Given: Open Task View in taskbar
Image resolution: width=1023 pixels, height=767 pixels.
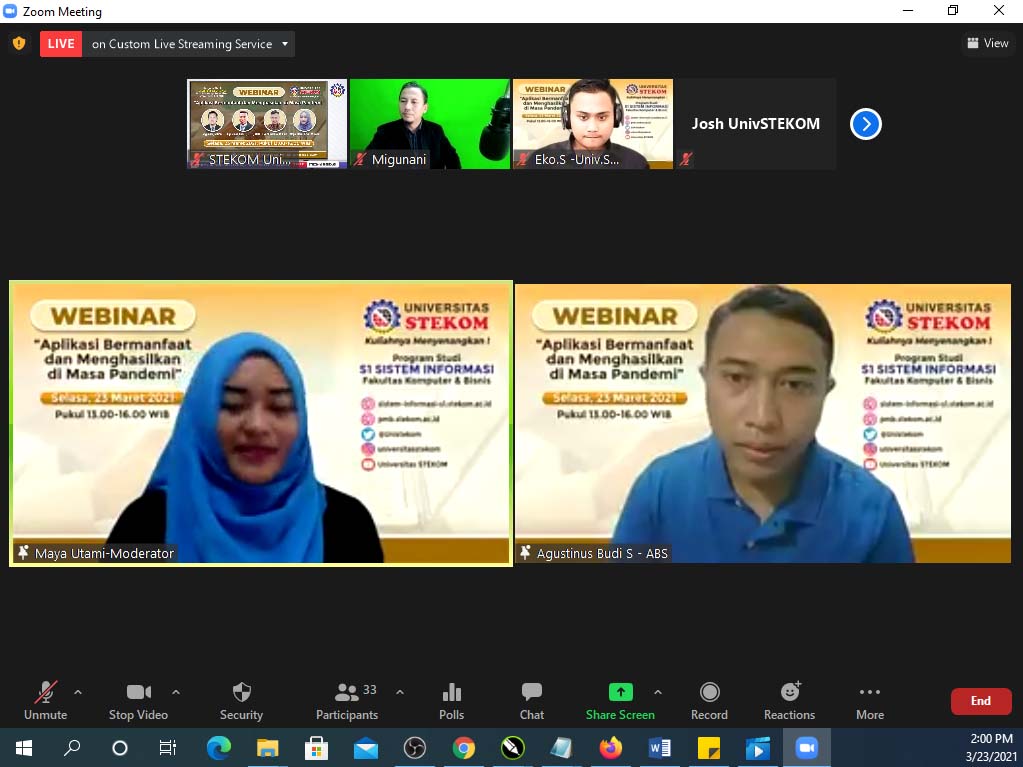Looking at the screenshot, I should [x=168, y=747].
